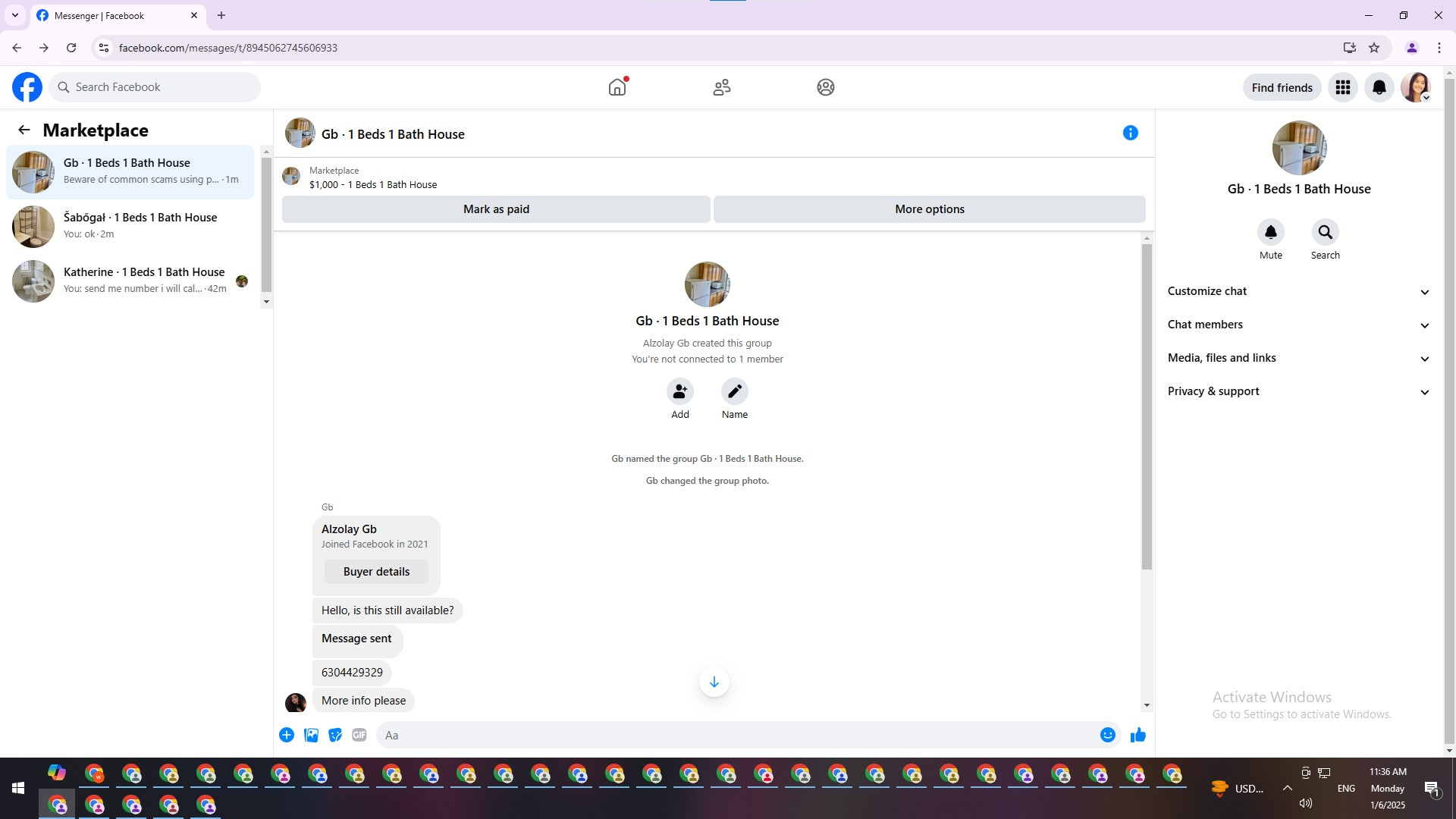Click Buyer details button
This screenshot has width=1456, height=819.
tap(376, 572)
